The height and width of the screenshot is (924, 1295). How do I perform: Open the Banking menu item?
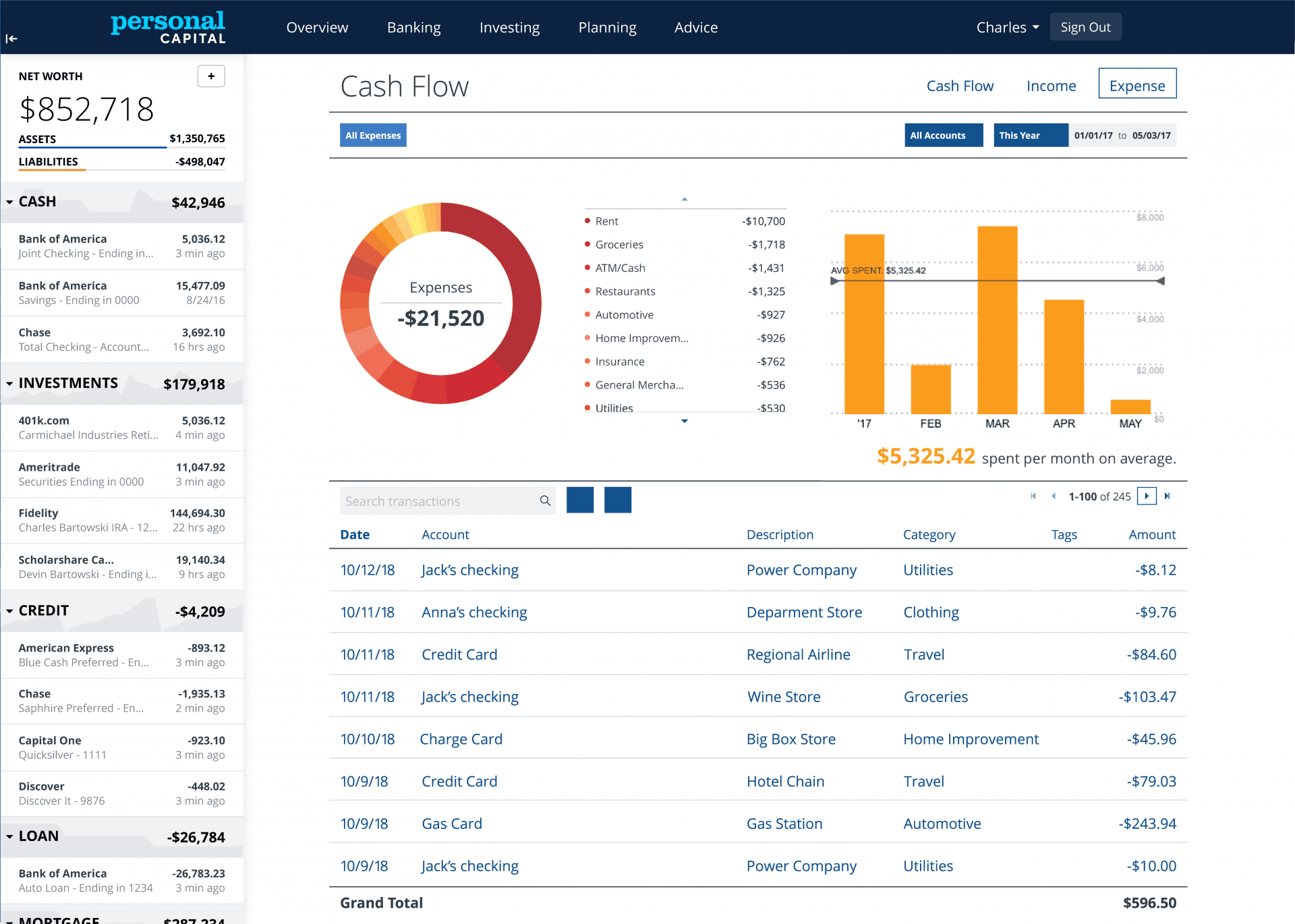414,26
